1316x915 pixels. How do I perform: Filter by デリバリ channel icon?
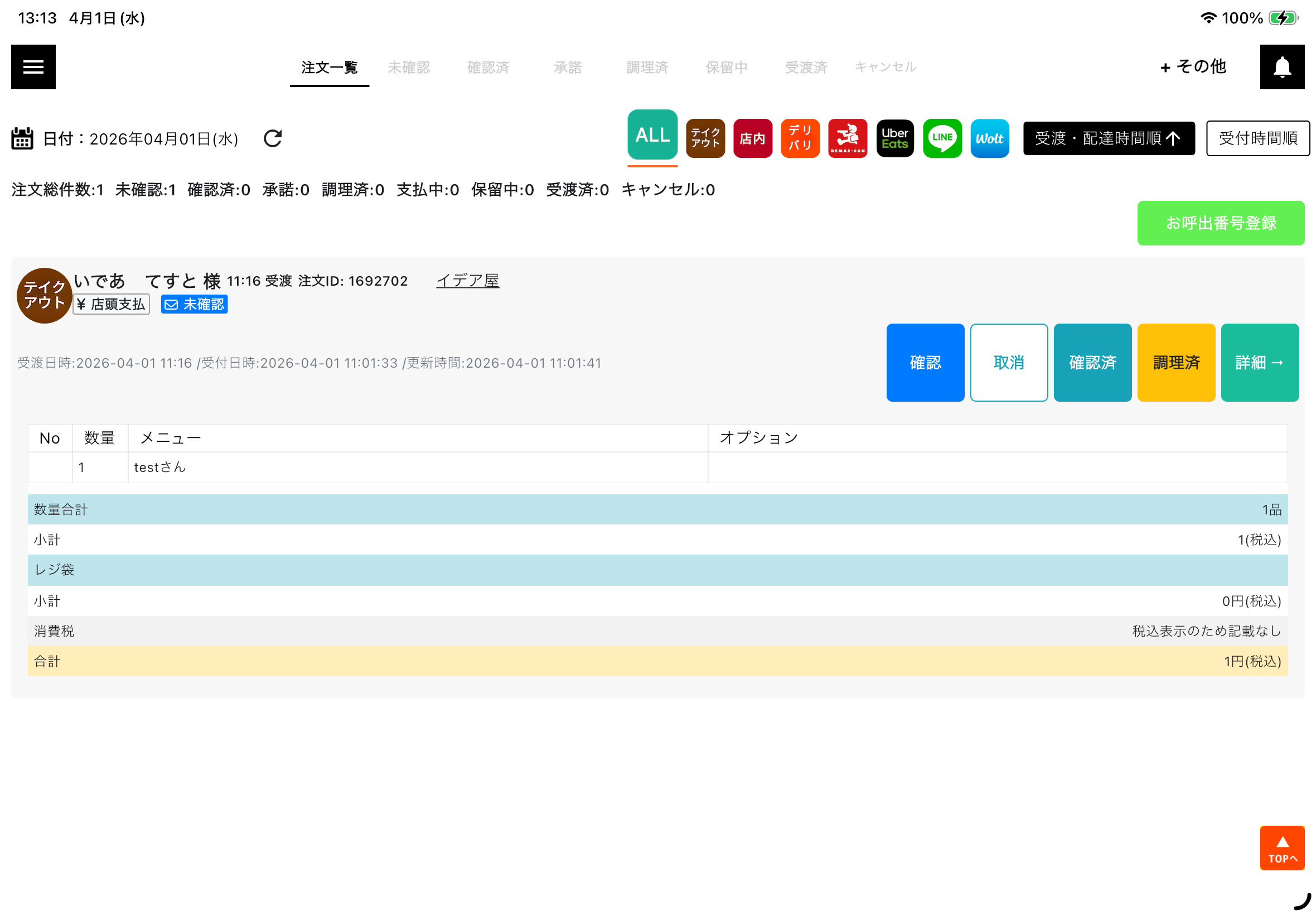coord(800,138)
